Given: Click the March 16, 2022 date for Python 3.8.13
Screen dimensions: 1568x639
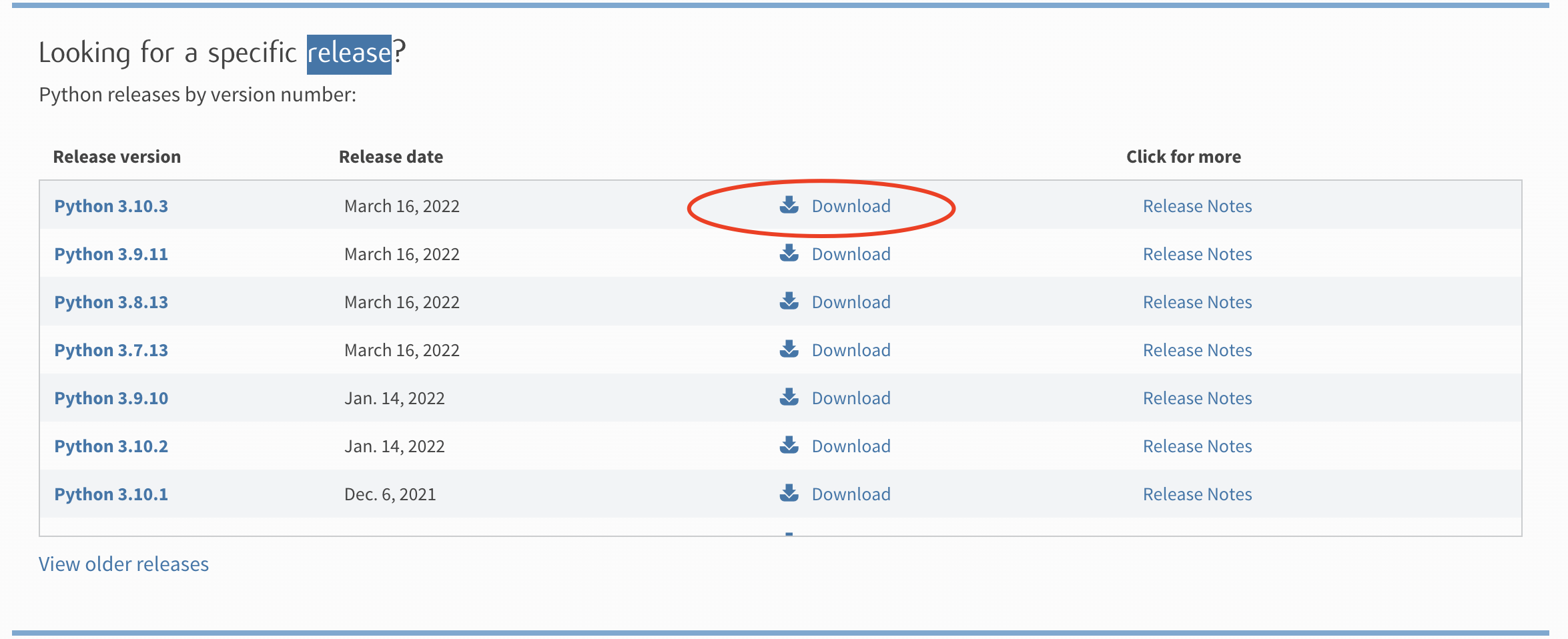Looking at the screenshot, I should coord(402,302).
